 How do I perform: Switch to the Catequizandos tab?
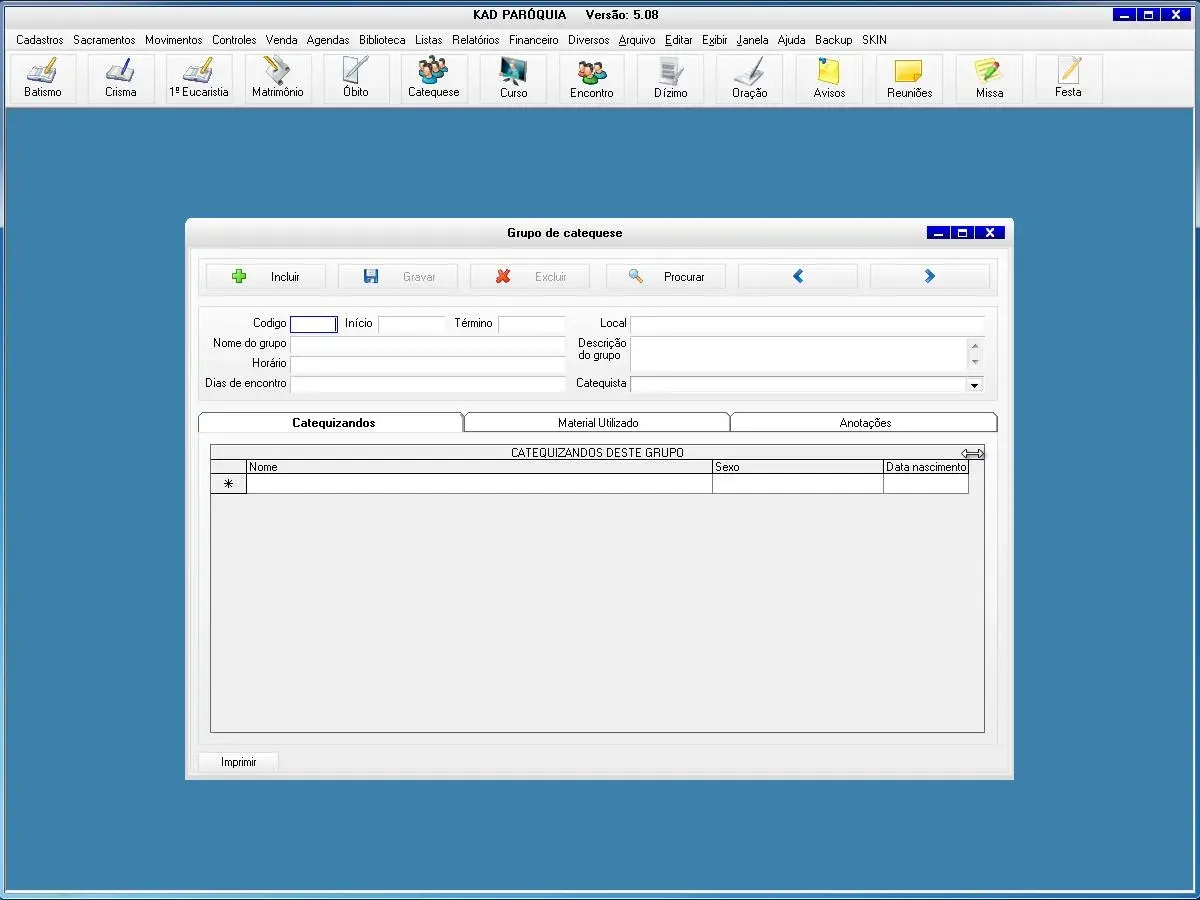pyautogui.click(x=333, y=423)
